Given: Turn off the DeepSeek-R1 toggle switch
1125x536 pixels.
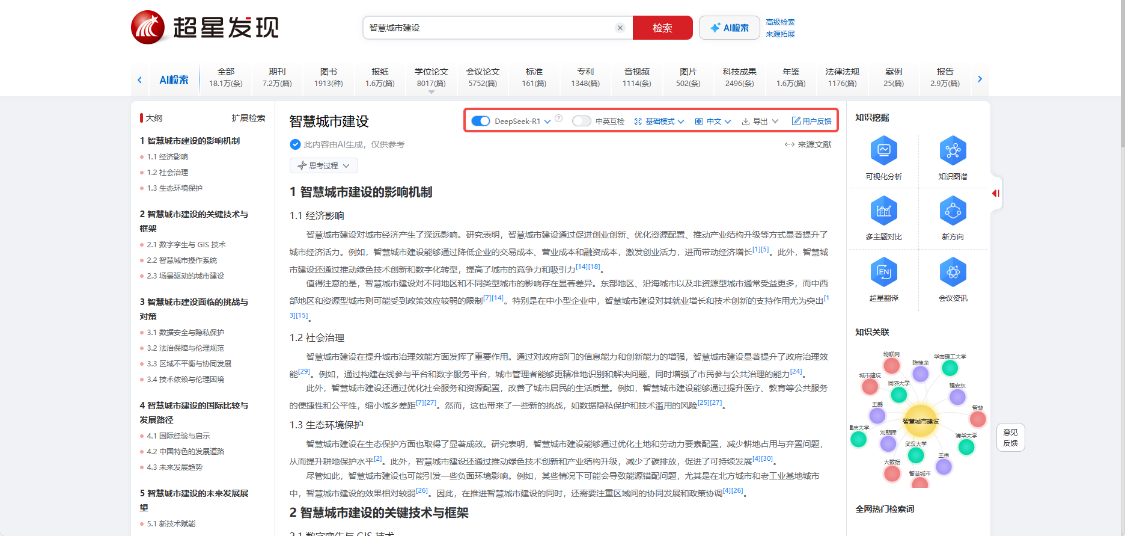Looking at the screenshot, I should 481,121.
